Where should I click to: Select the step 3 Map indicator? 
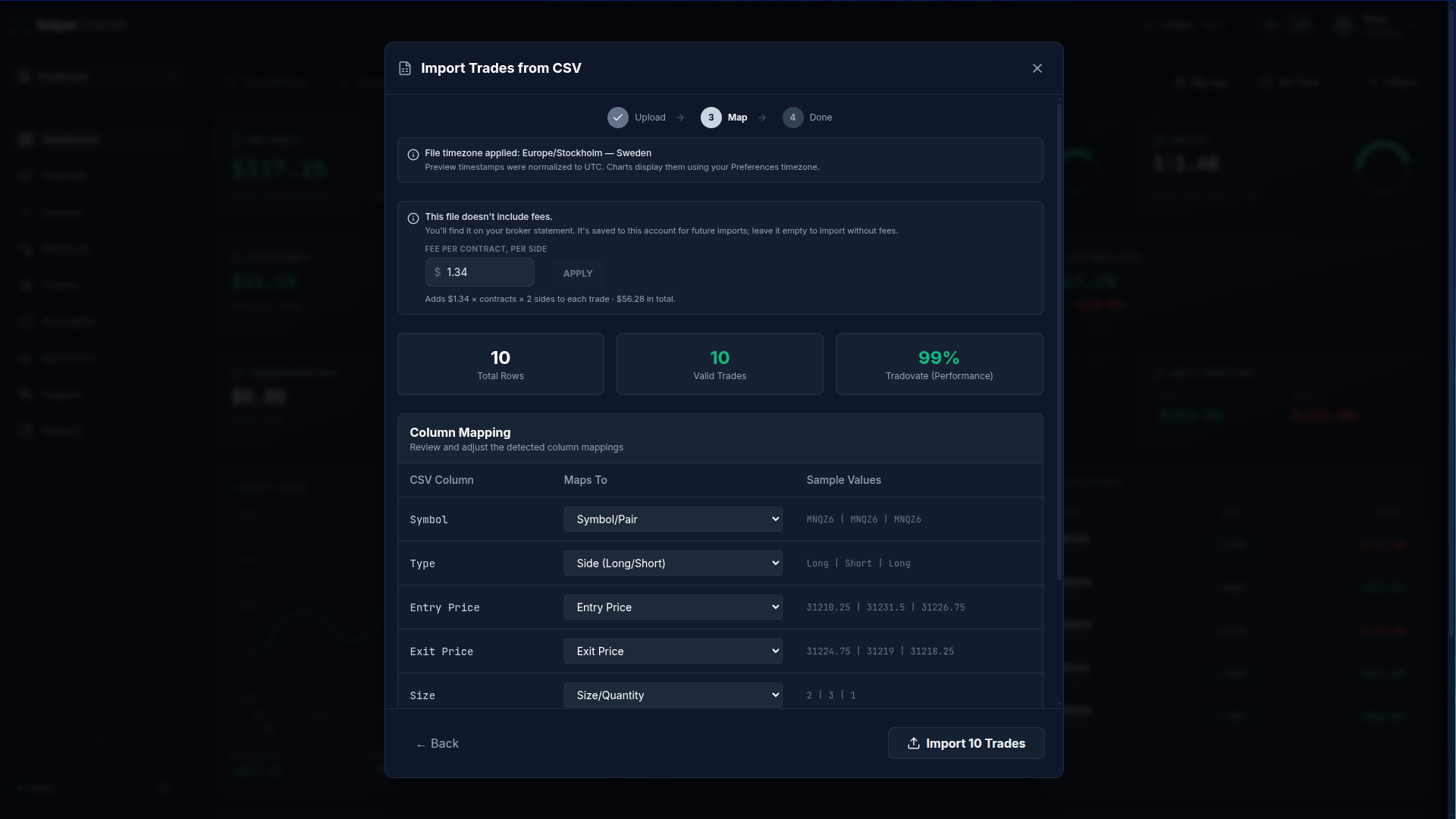[x=711, y=118]
